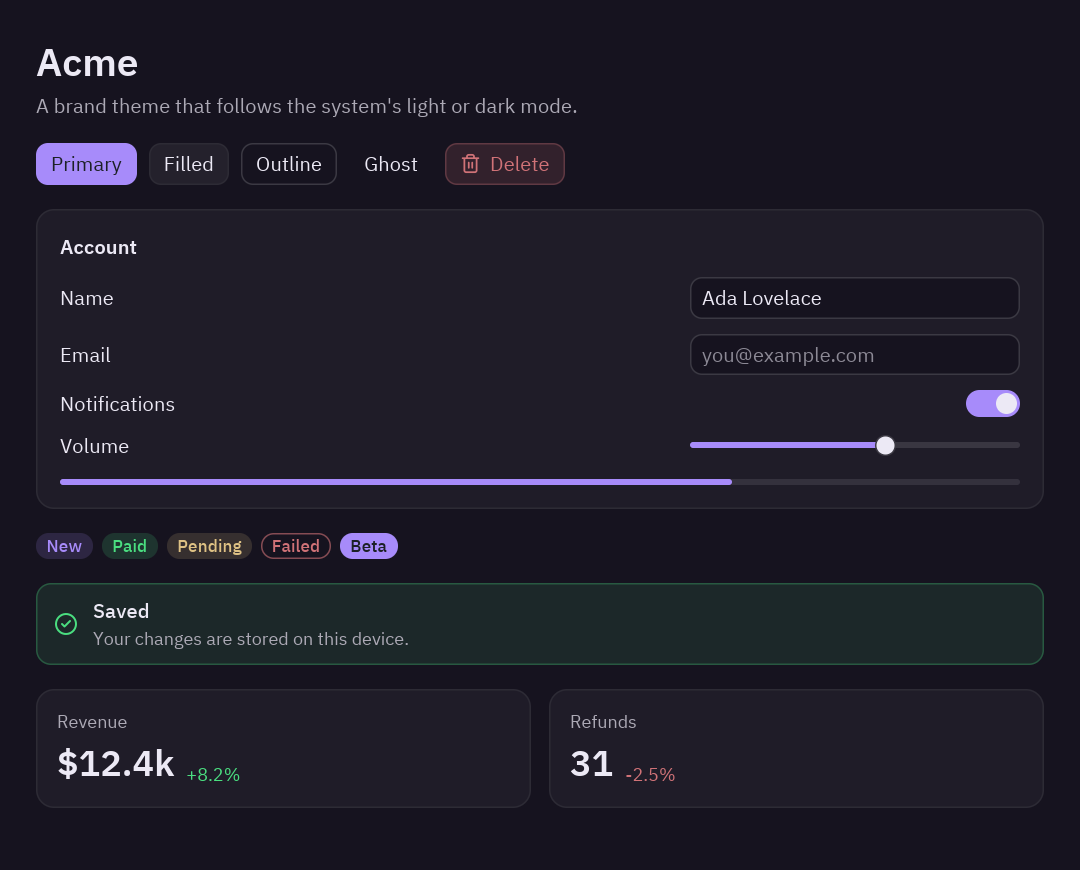This screenshot has width=1080, height=870.
Task: Click the Account section heading
Action: 98,247
